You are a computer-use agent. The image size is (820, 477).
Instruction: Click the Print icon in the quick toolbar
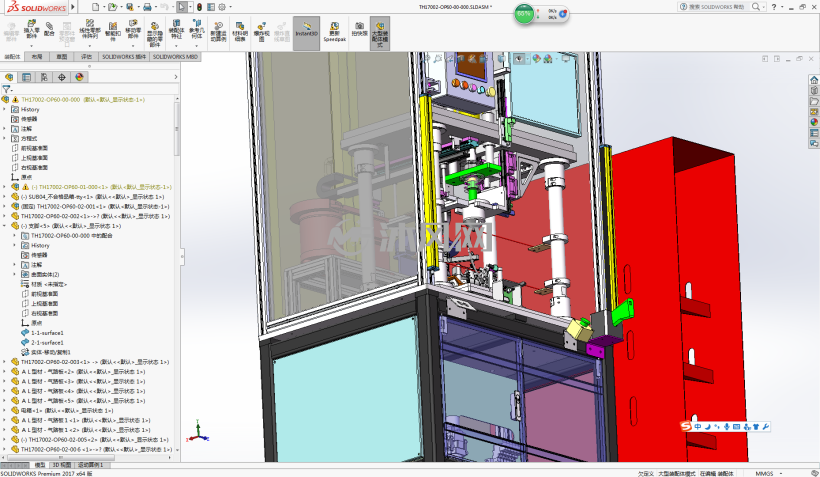click(x=147, y=7)
